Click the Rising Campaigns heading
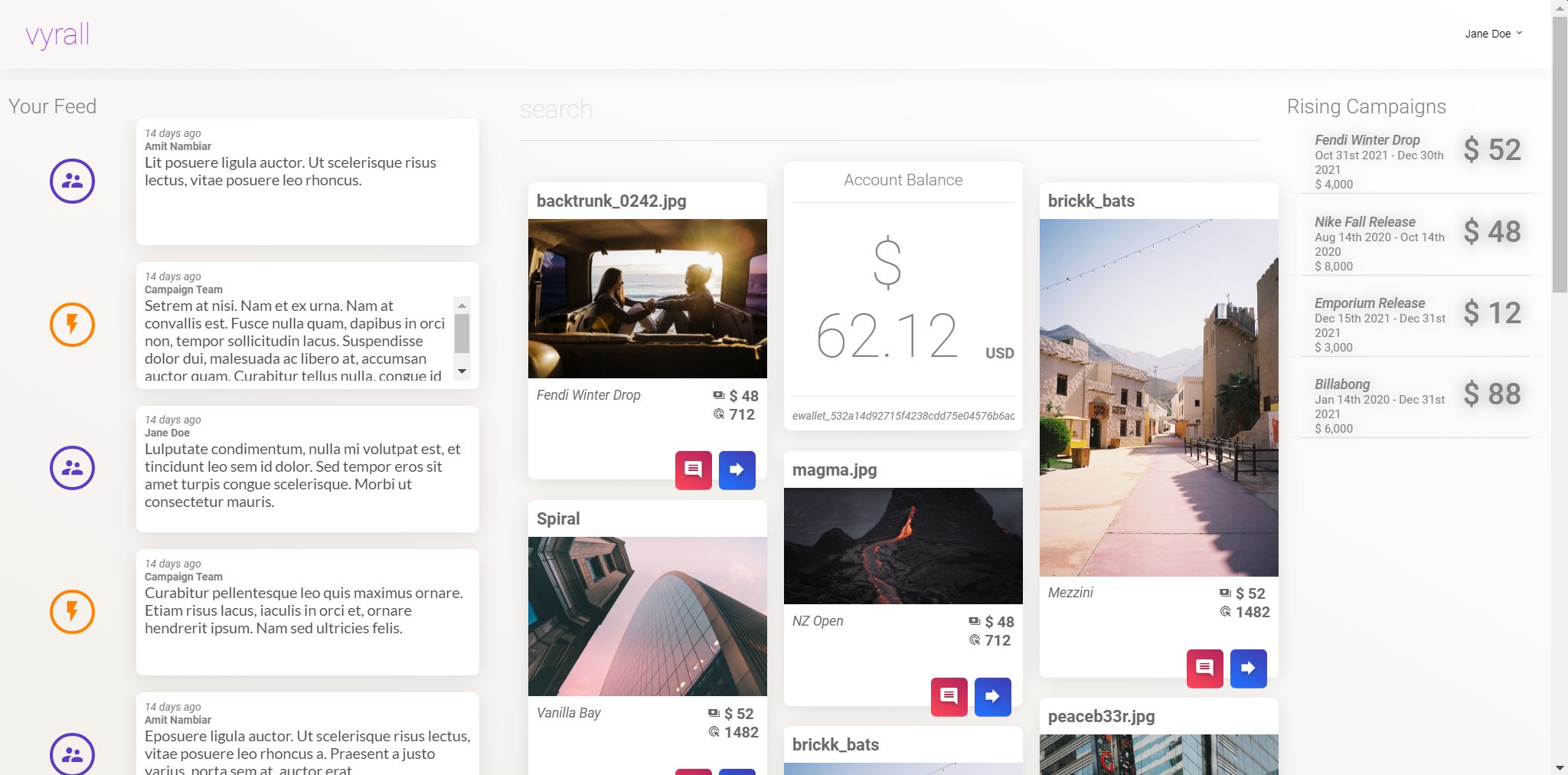The image size is (1568, 775). (1367, 106)
